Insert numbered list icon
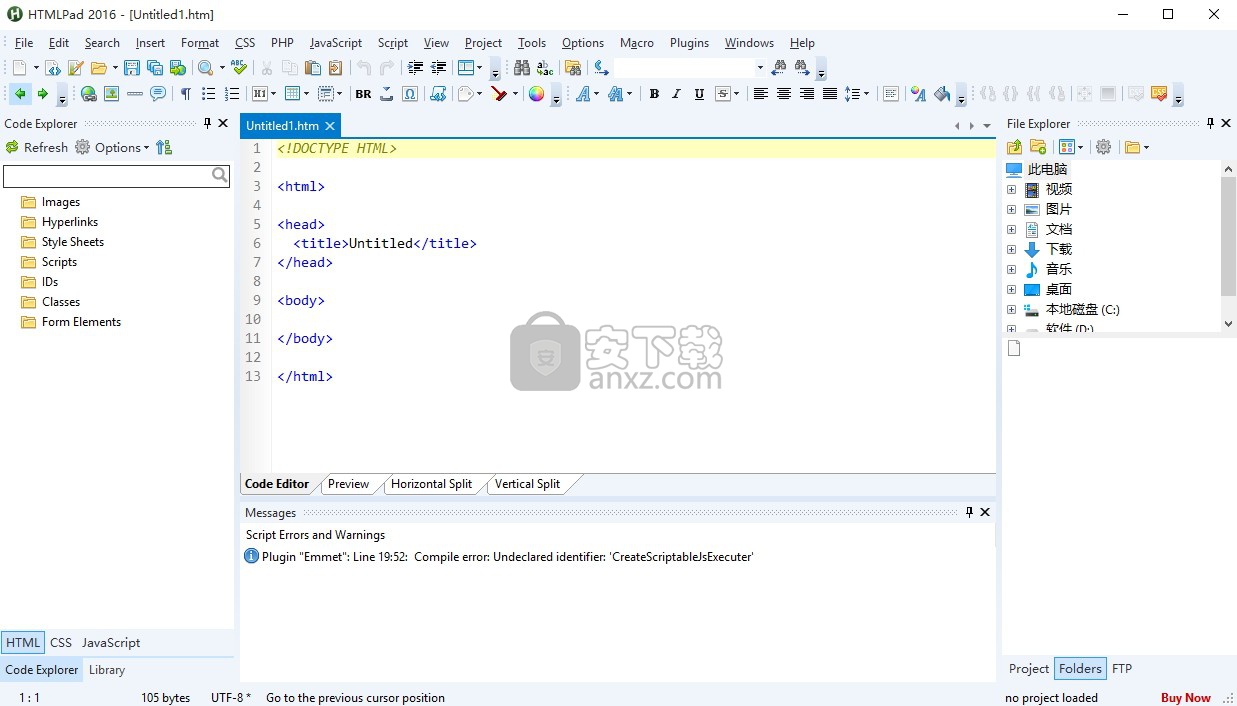1237x706 pixels. click(x=232, y=94)
